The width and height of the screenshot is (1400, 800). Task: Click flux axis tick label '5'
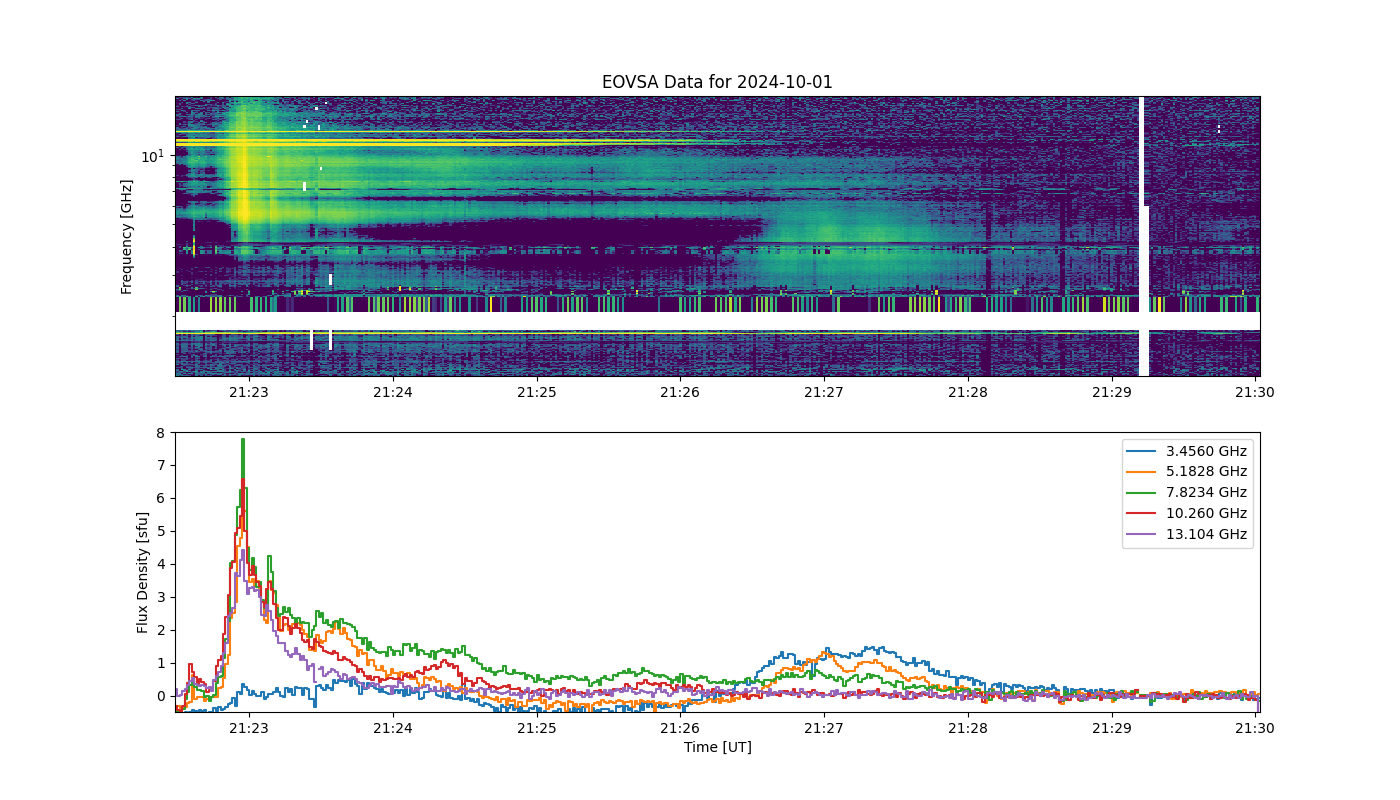click(160, 532)
